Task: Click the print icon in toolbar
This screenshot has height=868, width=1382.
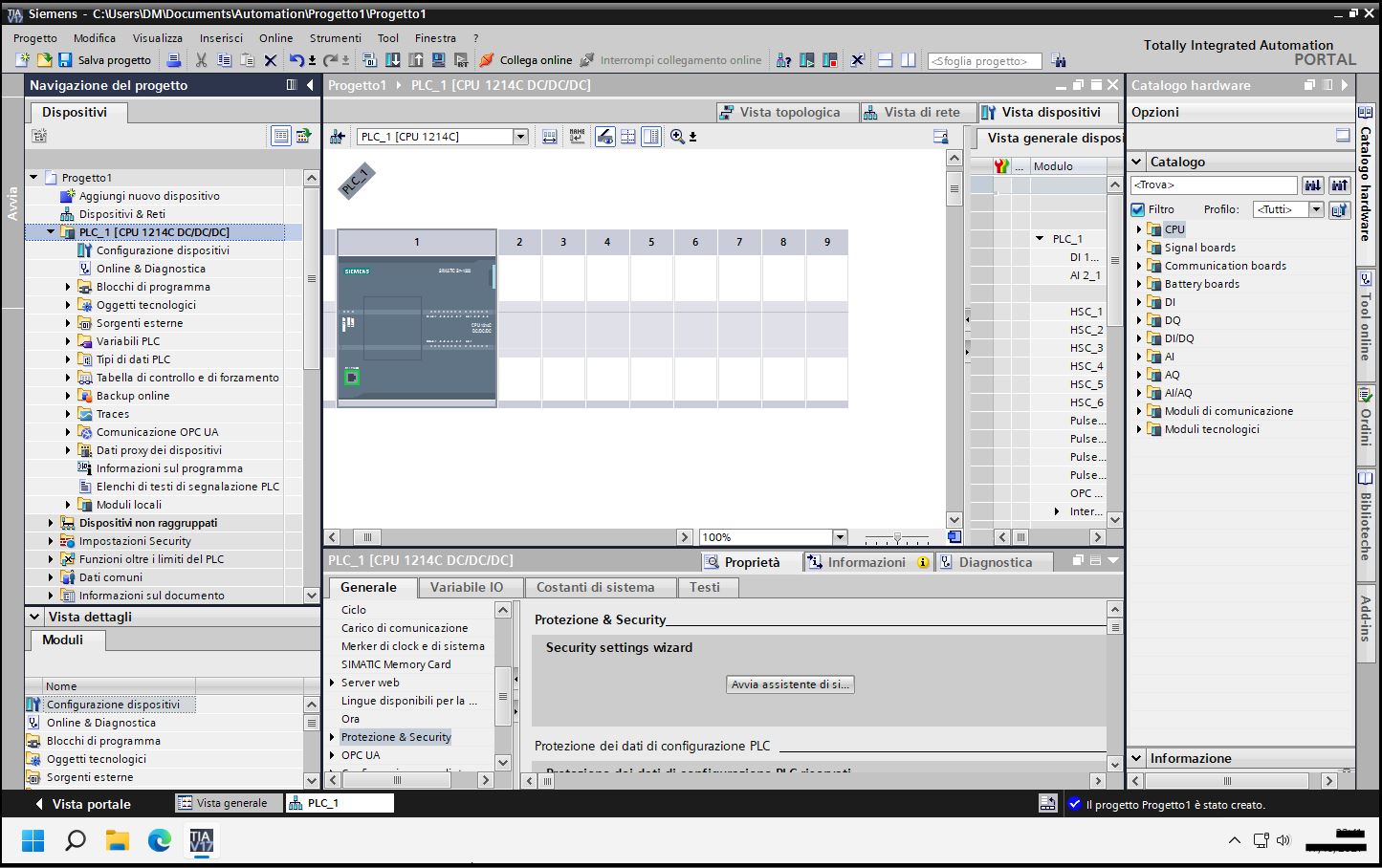Action: 174,60
